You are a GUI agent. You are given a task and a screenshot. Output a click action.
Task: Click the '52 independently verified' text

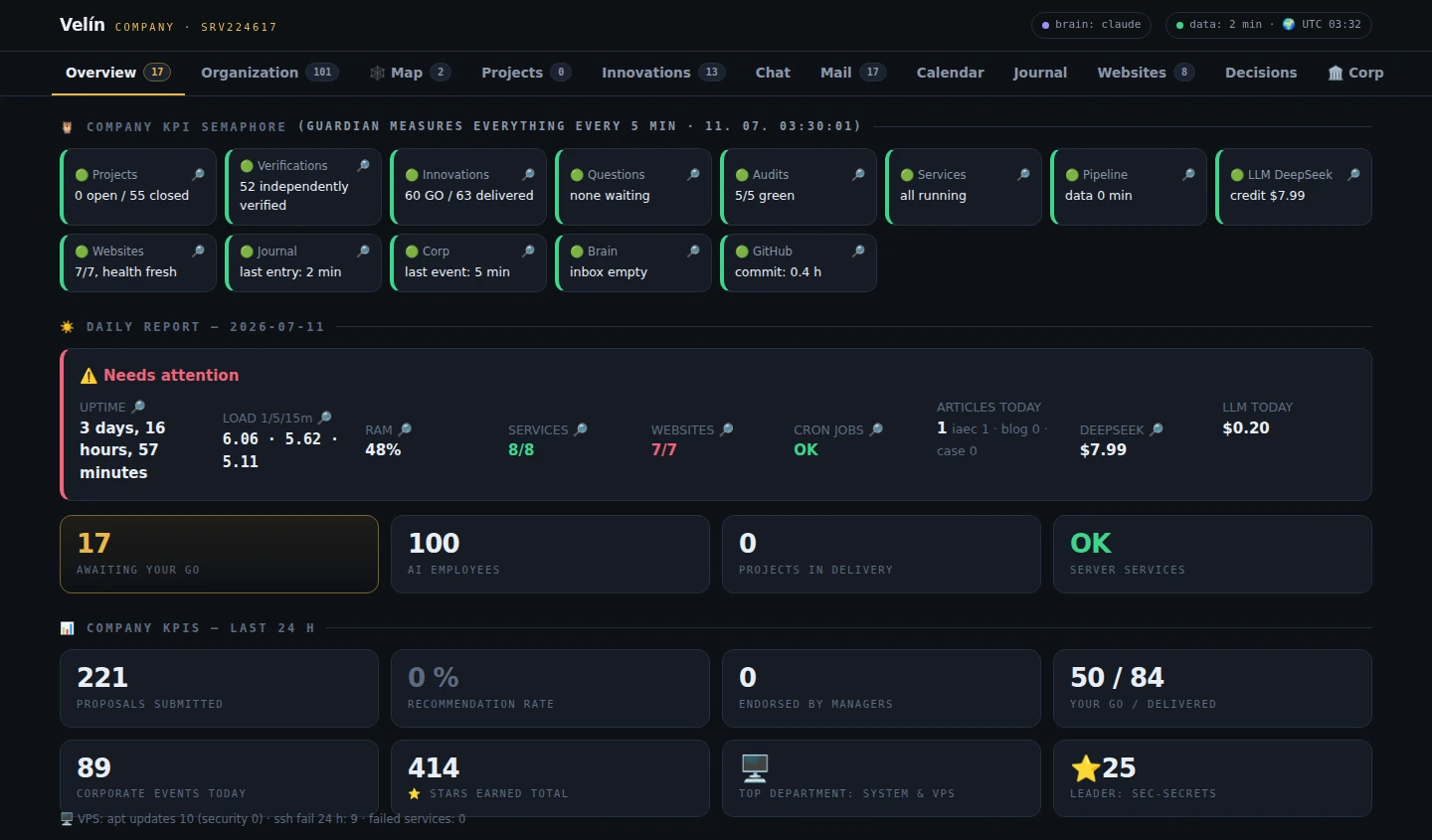click(294, 196)
